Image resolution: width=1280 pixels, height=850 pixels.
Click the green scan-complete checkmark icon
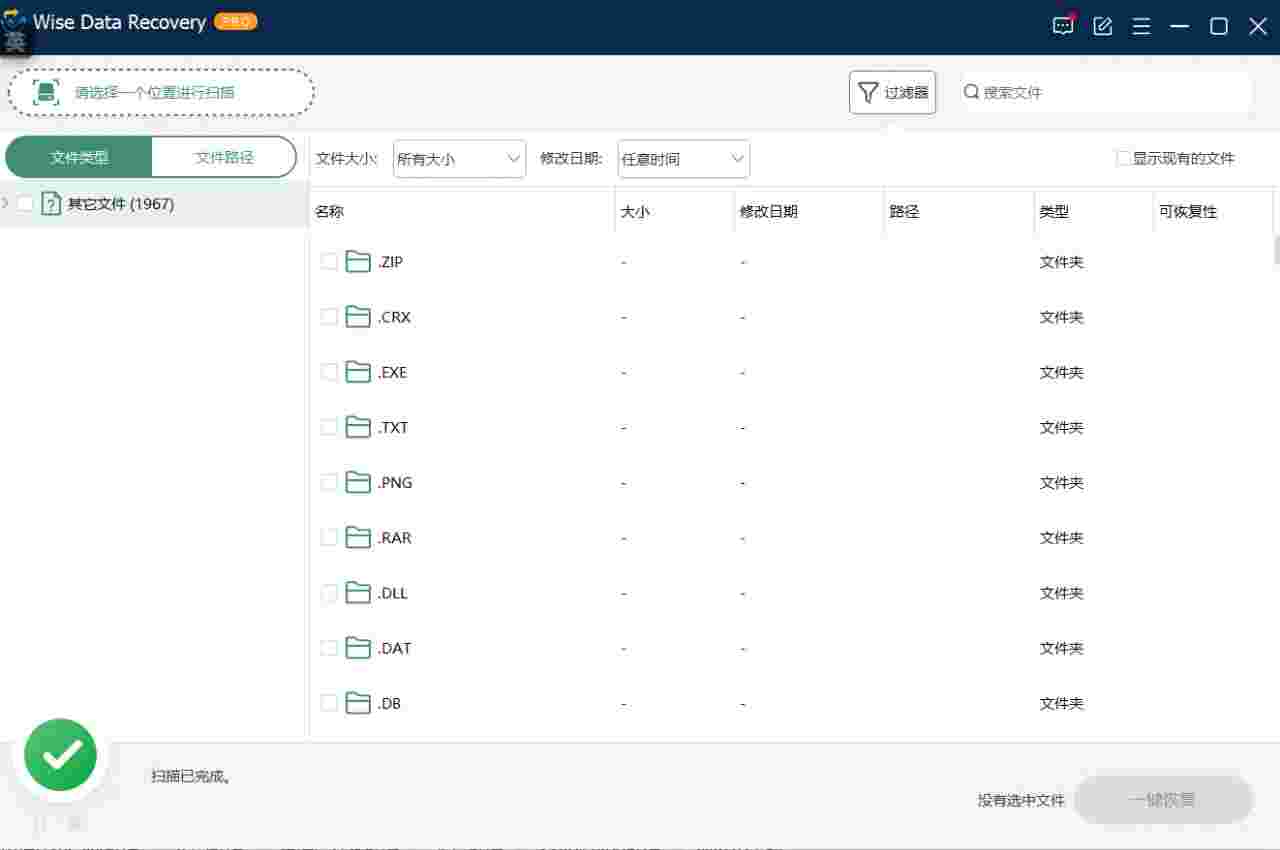click(x=61, y=756)
